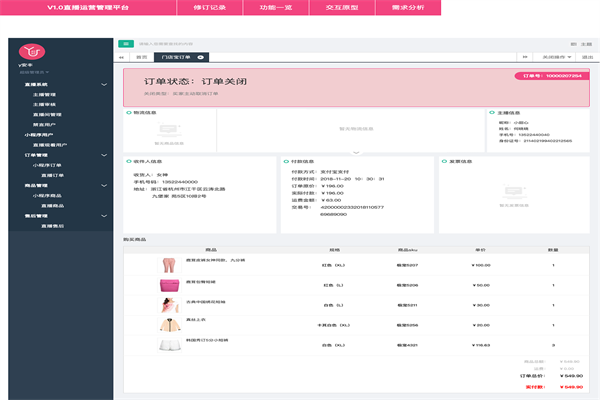Screen dimensions: 600x400
Task: Select 小程序用户 in the sidebar
Action: click(x=39, y=135)
